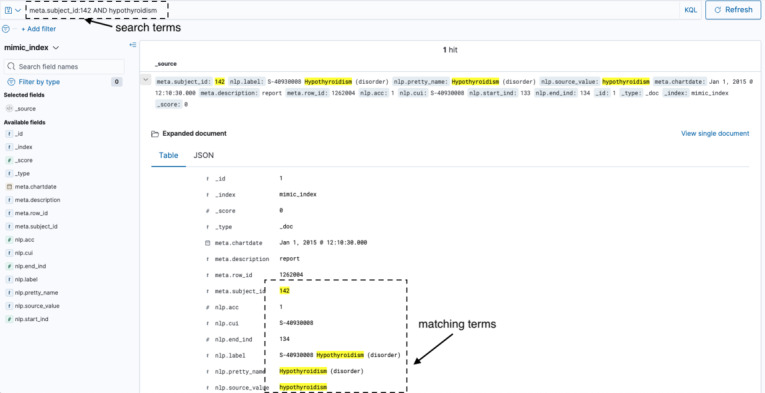Click the S-40930008 nlp.cui value
The width and height of the screenshot is (765, 393).
coord(296,323)
